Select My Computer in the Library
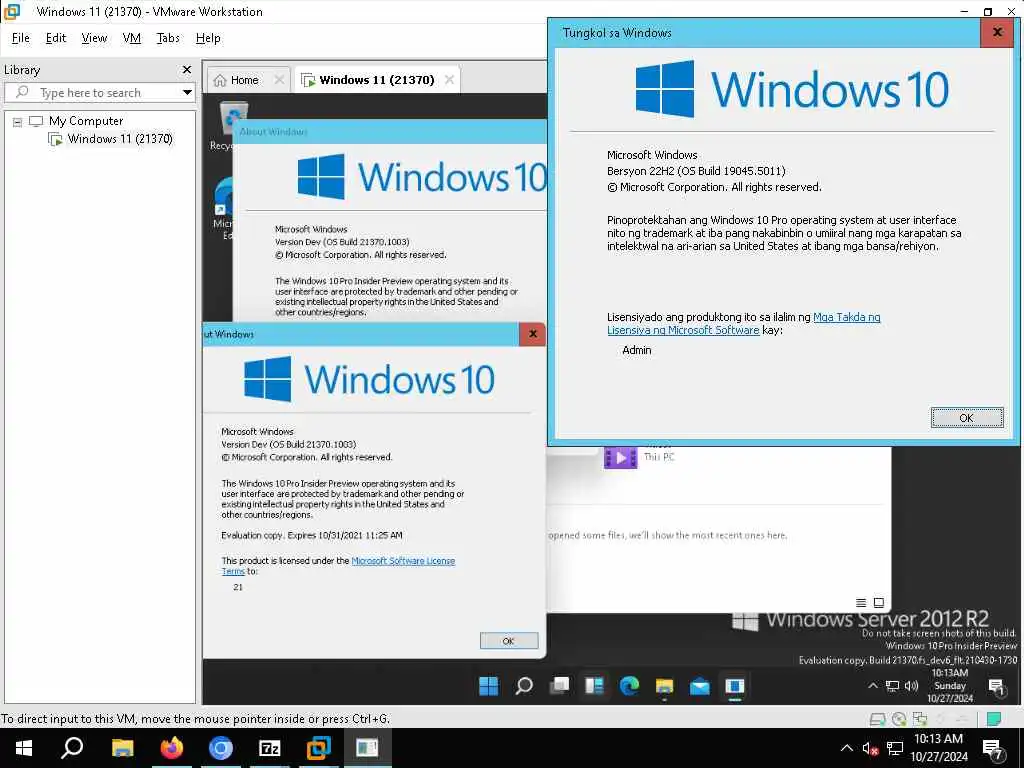The height and width of the screenshot is (768, 1024). 86,121
